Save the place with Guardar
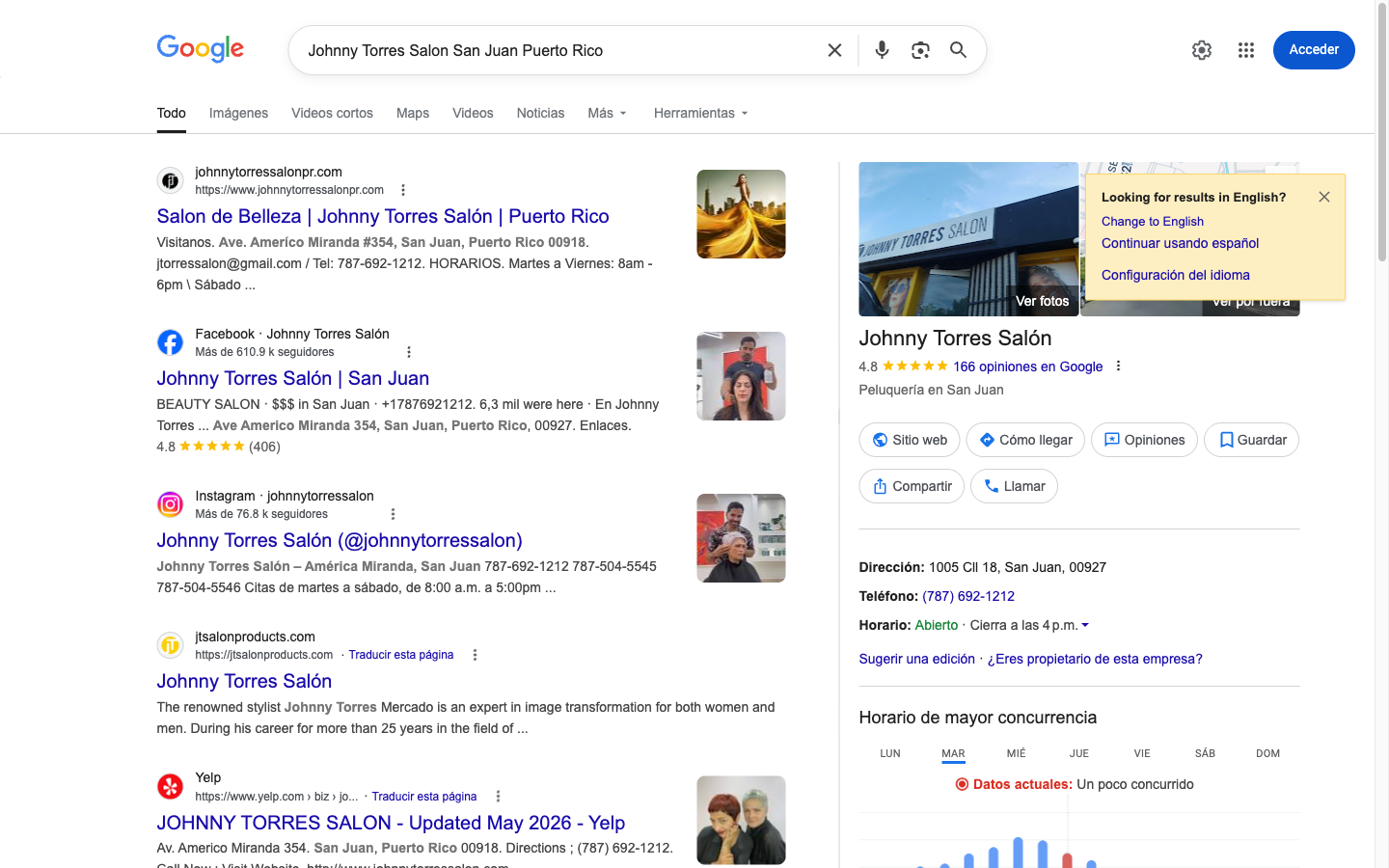Screen dimensions: 1389x868 click(x=1251, y=440)
